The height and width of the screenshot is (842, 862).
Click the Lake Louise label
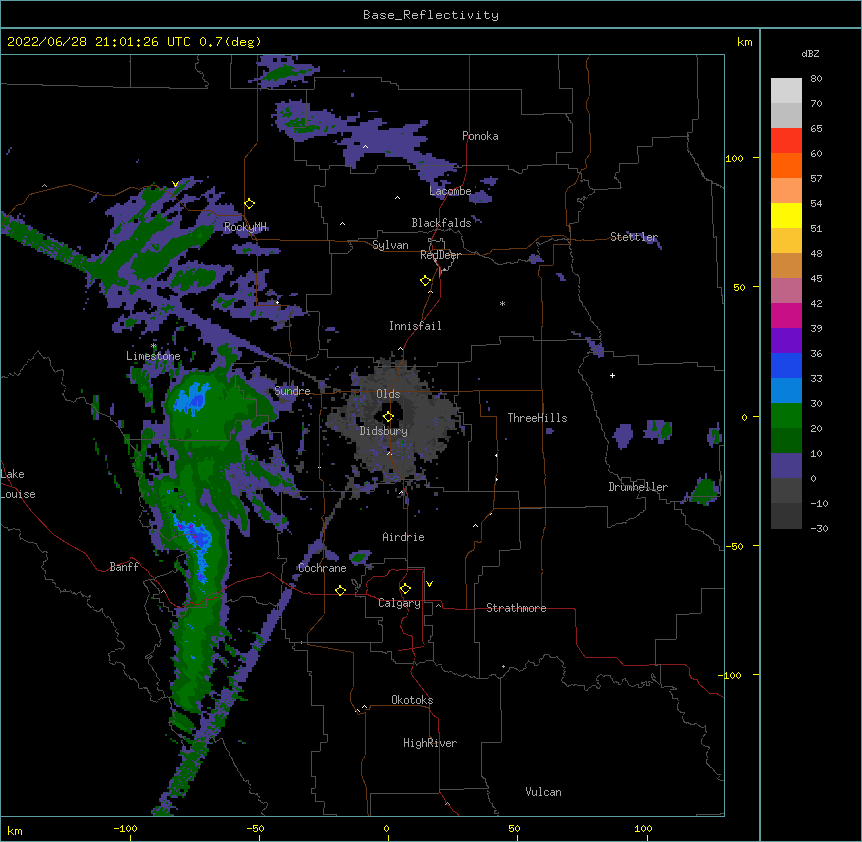click(18, 484)
